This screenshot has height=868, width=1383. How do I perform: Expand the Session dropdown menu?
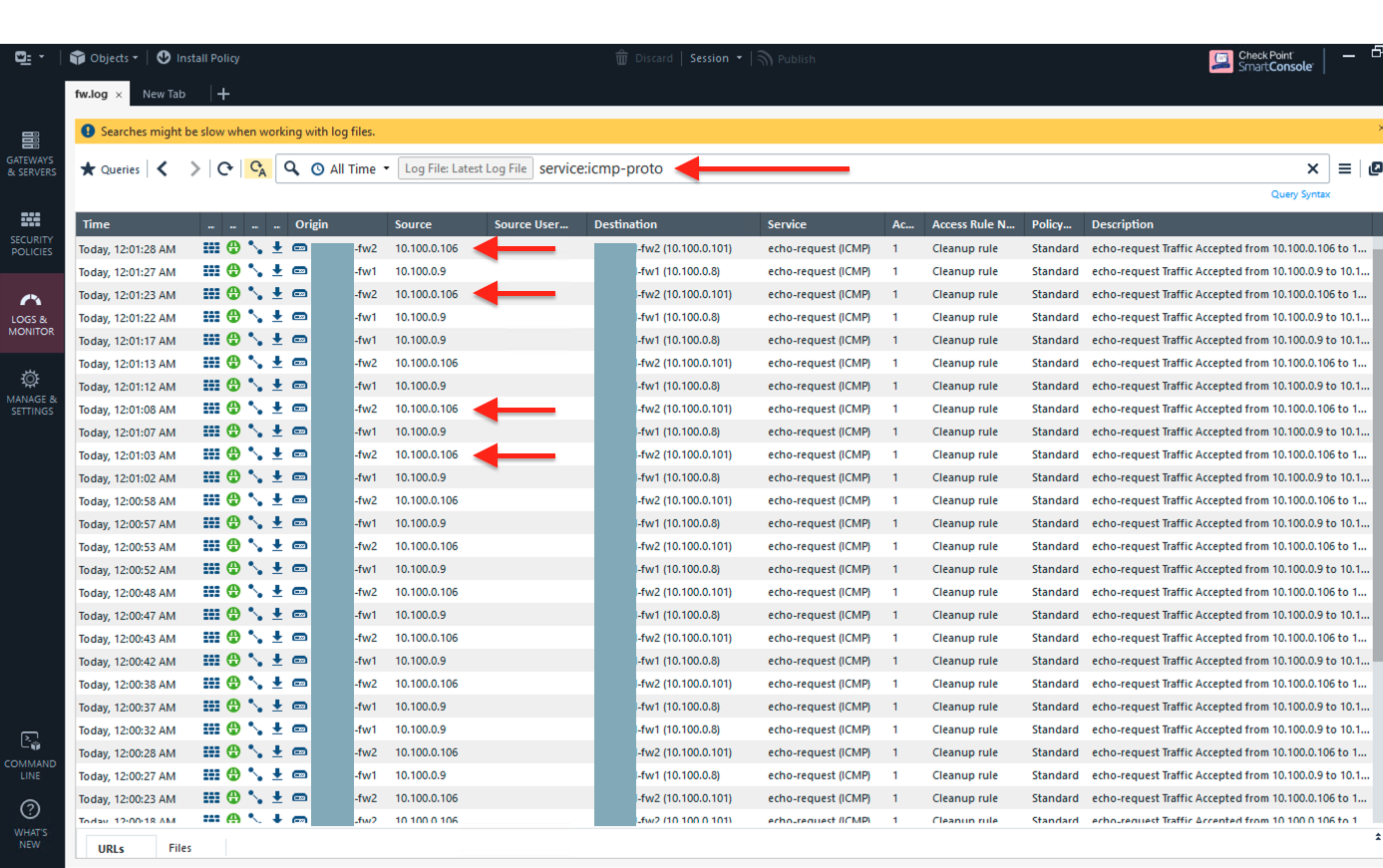[716, 58]
